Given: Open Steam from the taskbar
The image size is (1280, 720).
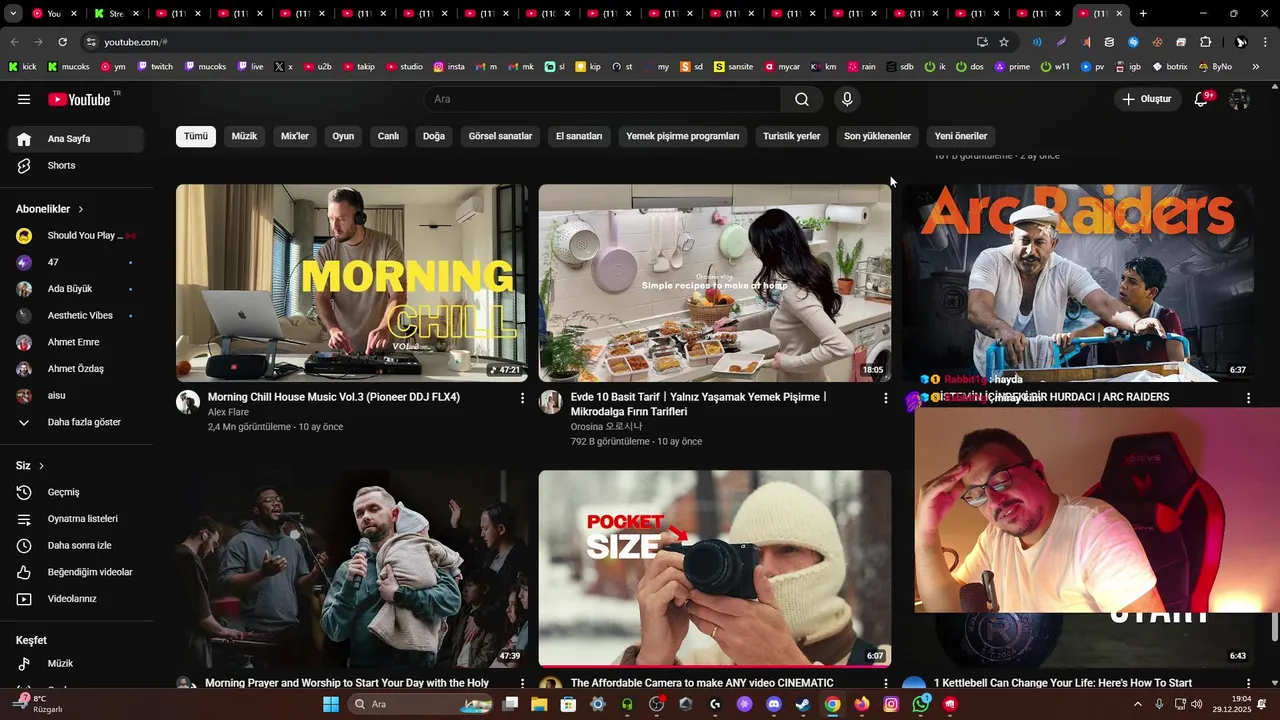Looking at the screenshot, I should 802,704.
